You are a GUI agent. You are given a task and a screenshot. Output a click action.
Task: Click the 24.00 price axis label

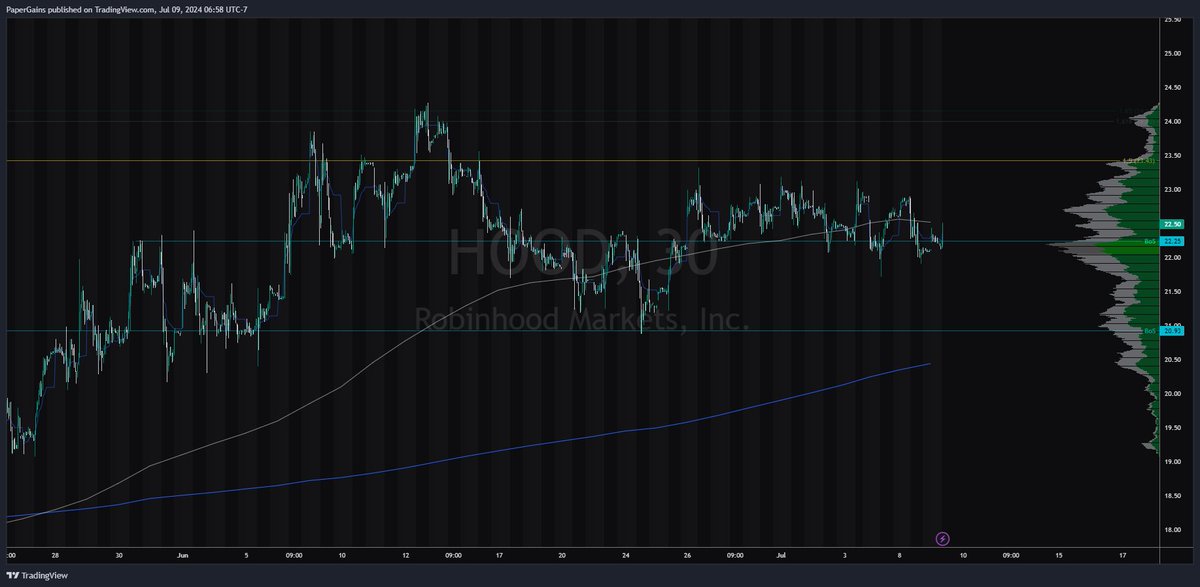pos(1173,122)
